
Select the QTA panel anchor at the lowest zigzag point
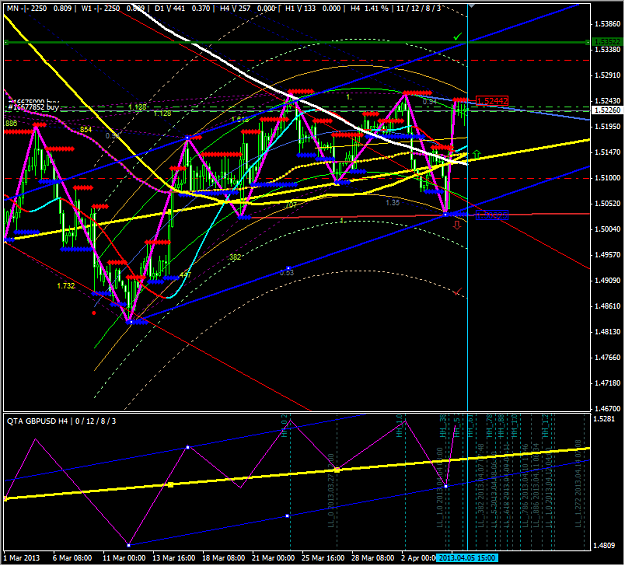point(128,545)
